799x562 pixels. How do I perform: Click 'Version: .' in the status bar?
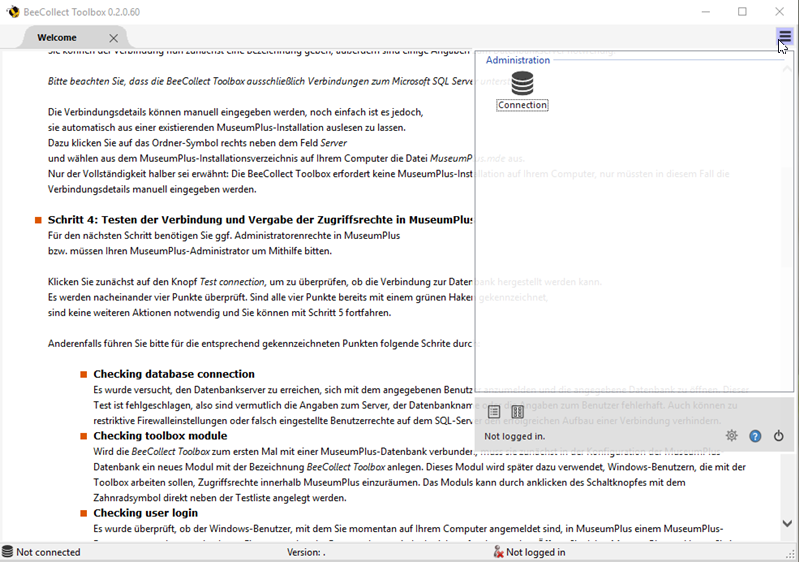pos(306,552)
